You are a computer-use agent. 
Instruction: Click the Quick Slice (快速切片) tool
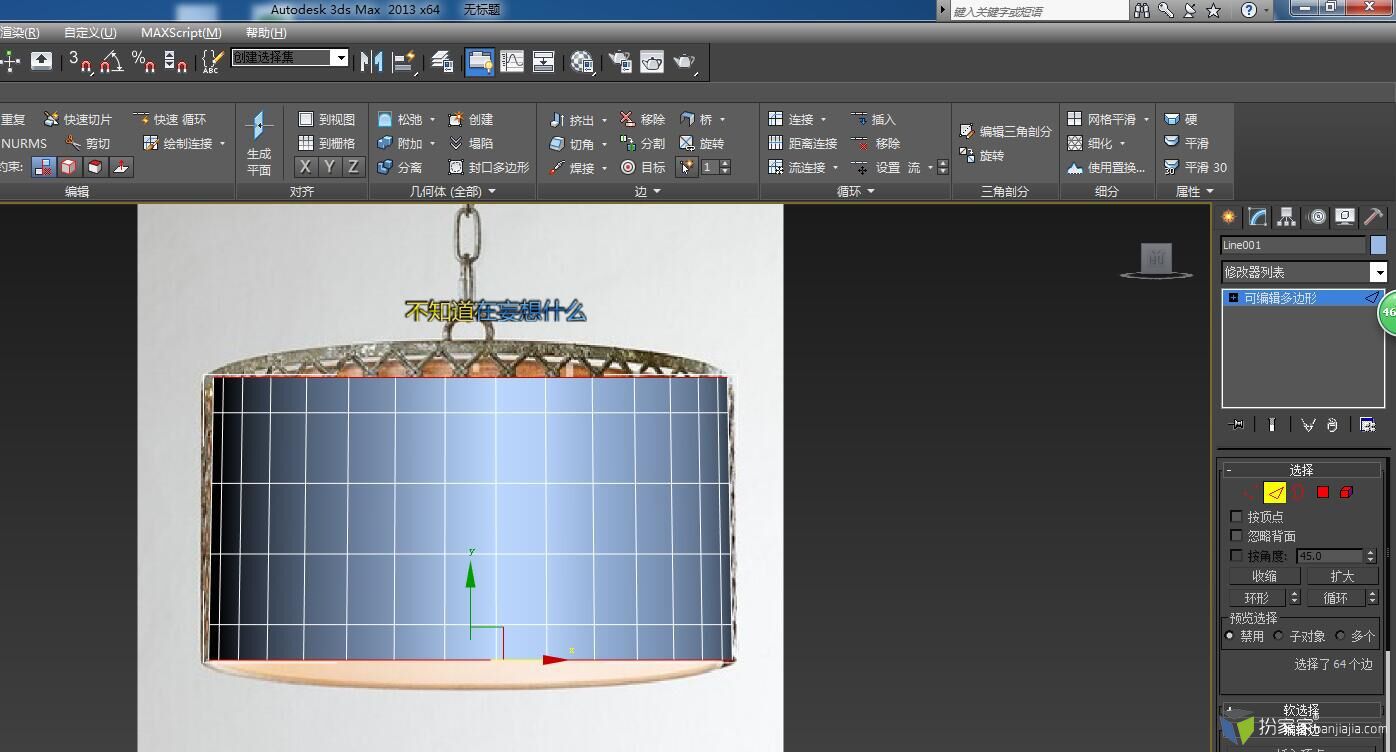tap(79, 119)
